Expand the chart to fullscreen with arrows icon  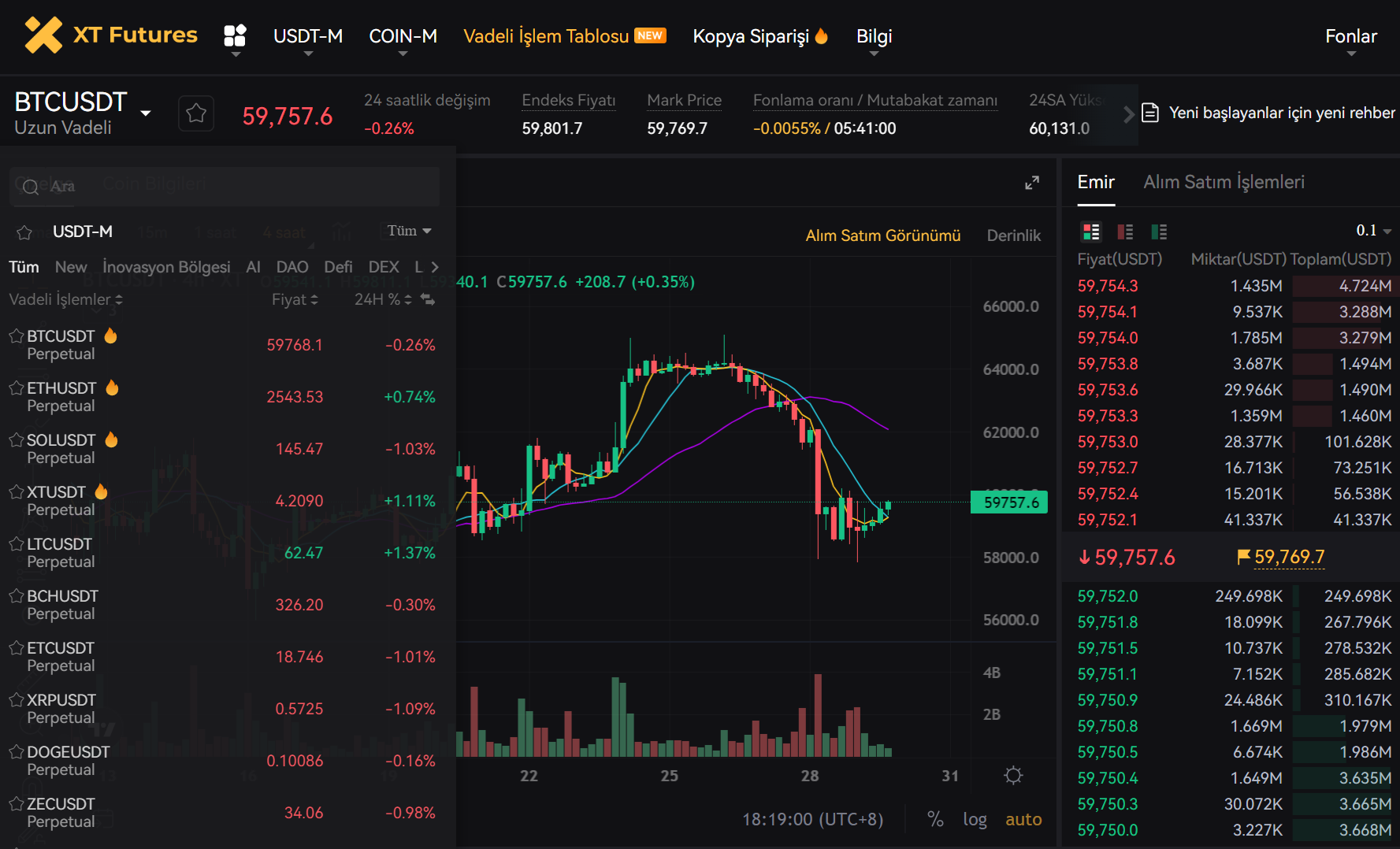point(1032,182)
